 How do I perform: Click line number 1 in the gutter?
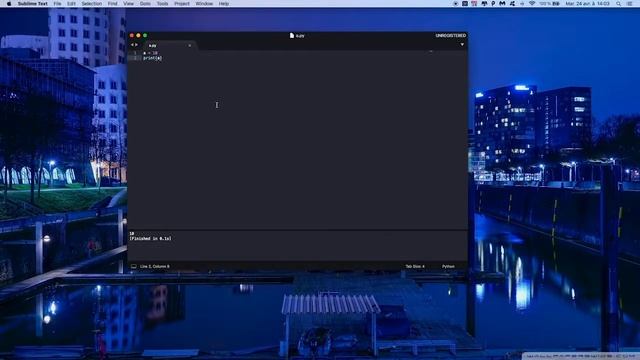click(x=135, y=53)
